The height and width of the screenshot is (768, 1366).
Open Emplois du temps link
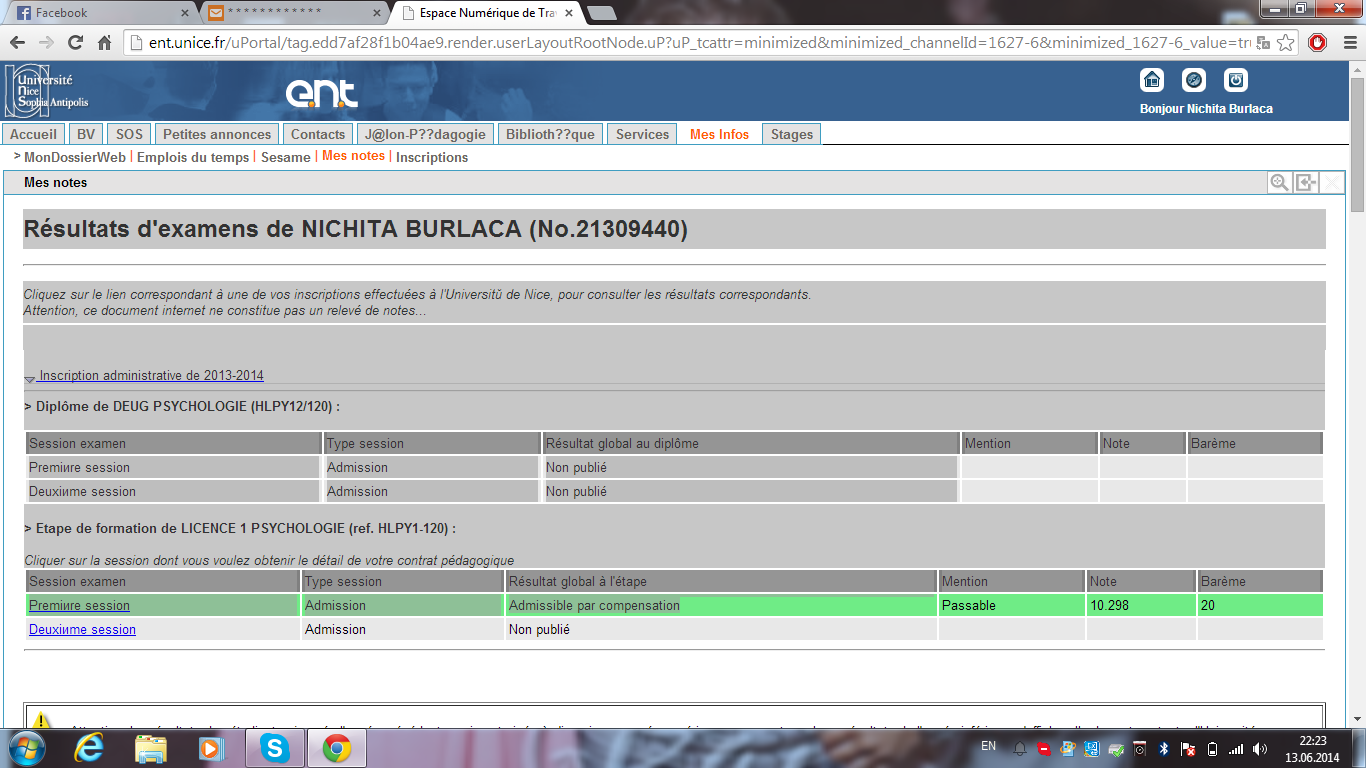[193, 157]
